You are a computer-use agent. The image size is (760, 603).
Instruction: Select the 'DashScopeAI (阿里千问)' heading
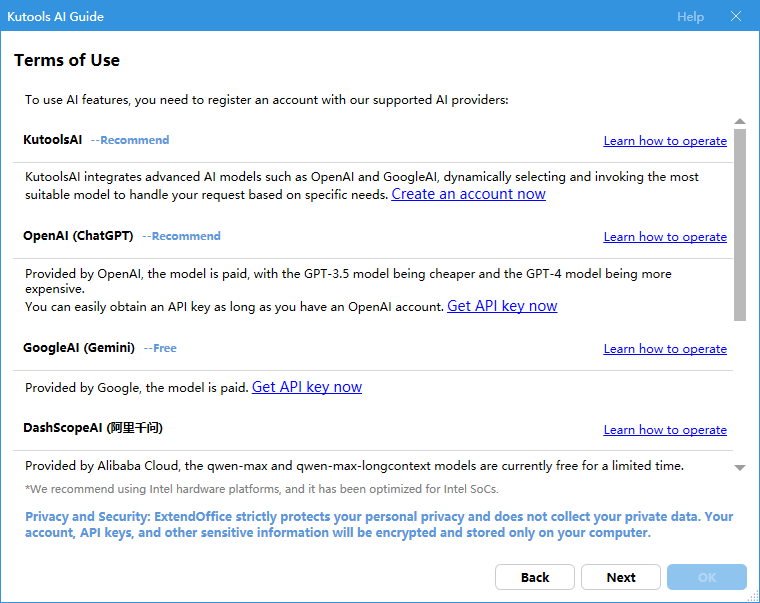(93, 428)
